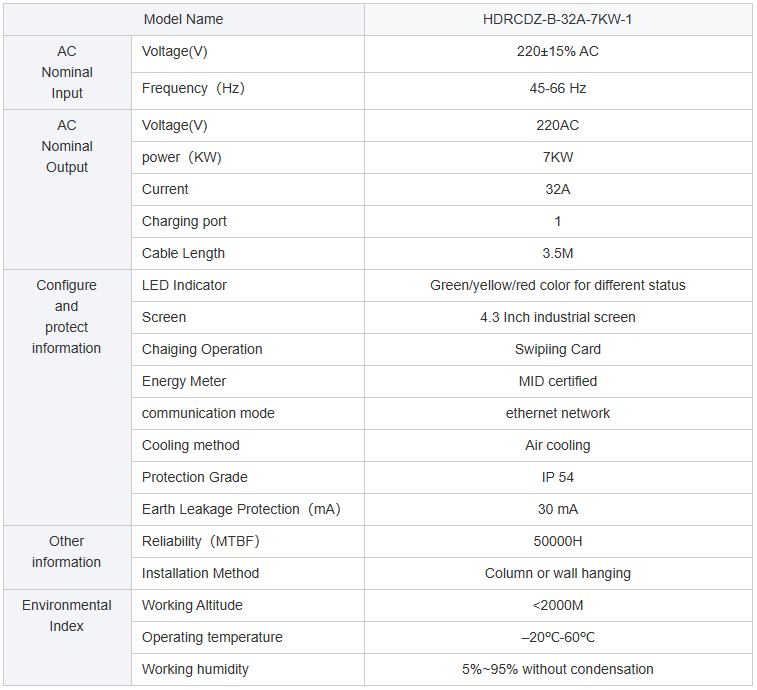Image resolution: width=757 pixels, height=690 pixels.
Task: Click the 45-66 Hz frequency value
Action: [557, 88]
